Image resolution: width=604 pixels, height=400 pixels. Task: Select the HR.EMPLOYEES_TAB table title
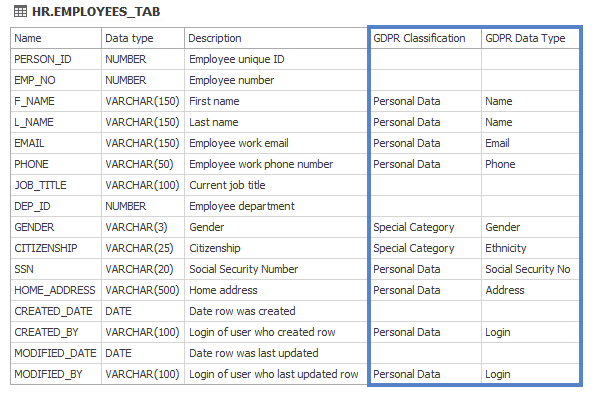[x=96, y=11]
